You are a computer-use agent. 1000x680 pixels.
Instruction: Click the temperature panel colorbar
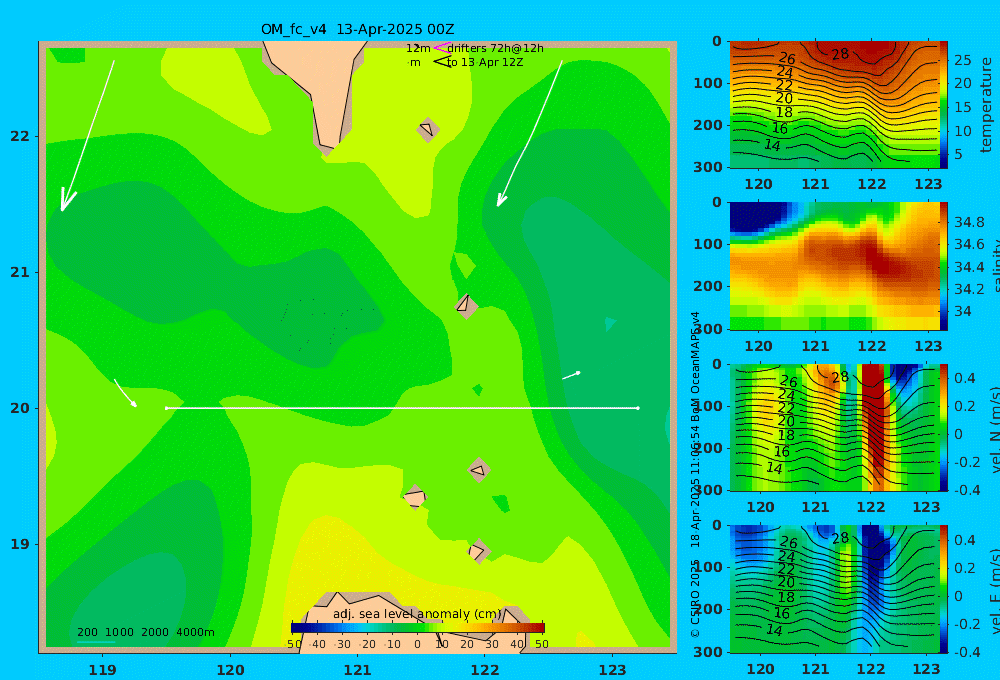tap(944, 105)
